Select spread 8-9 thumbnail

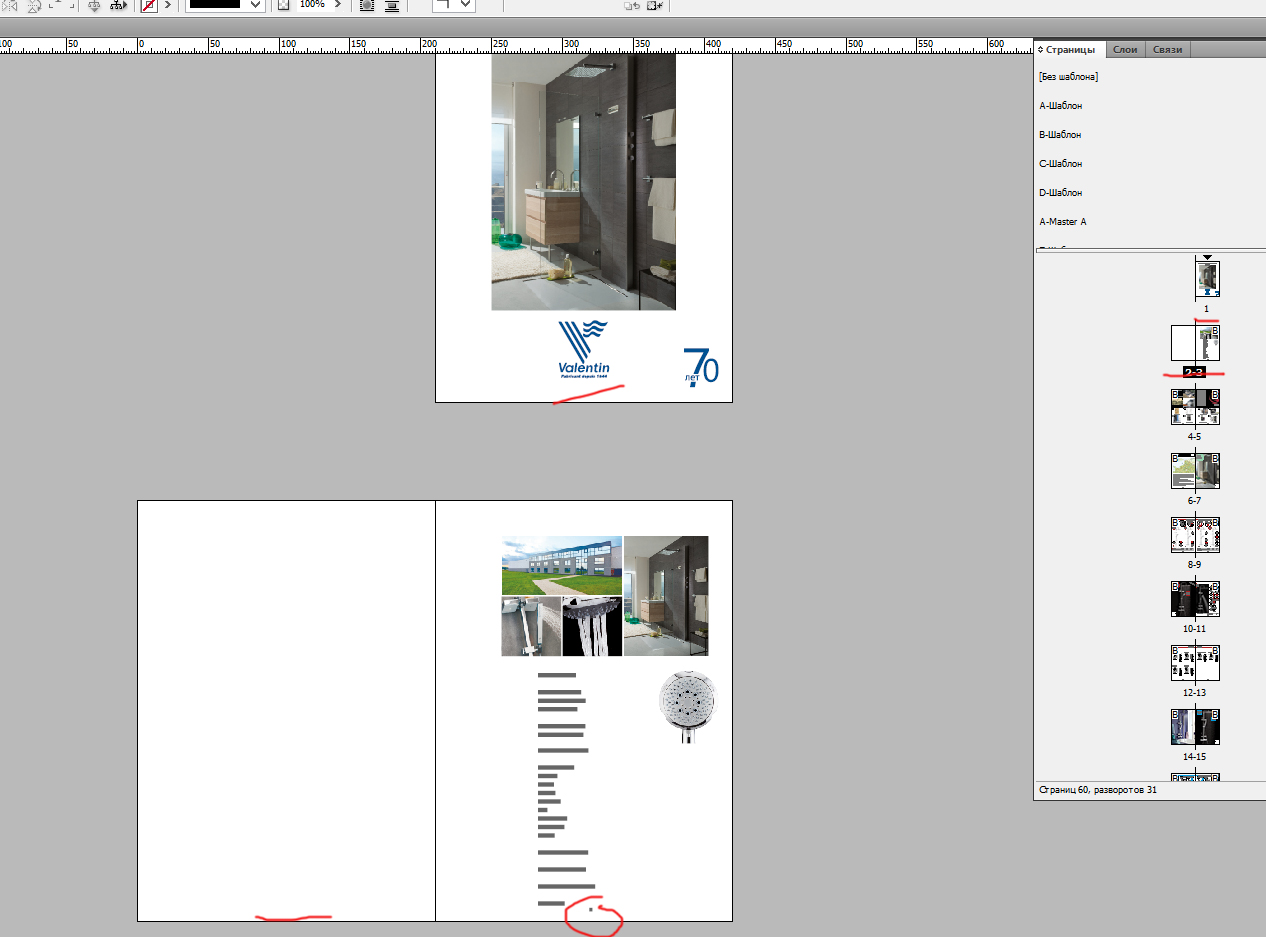pyautogui.click(x=1196, y=535)
